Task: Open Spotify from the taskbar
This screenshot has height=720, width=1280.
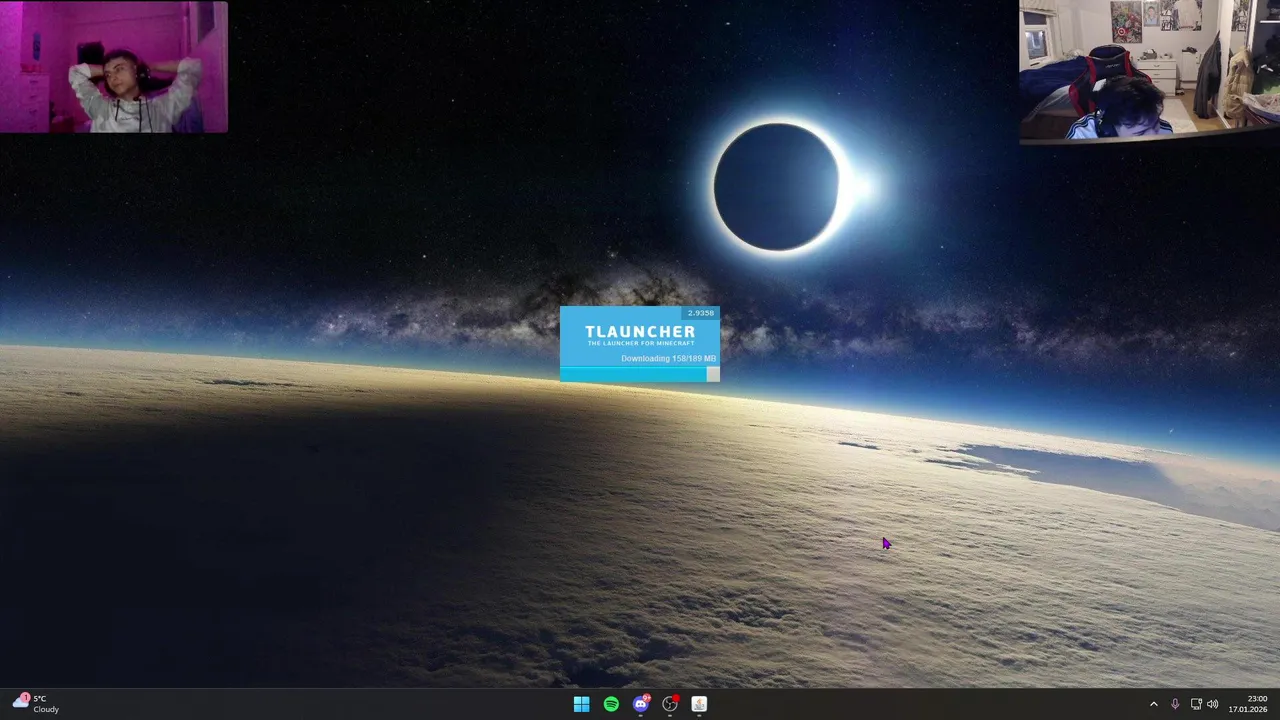Action: (611, 705)
